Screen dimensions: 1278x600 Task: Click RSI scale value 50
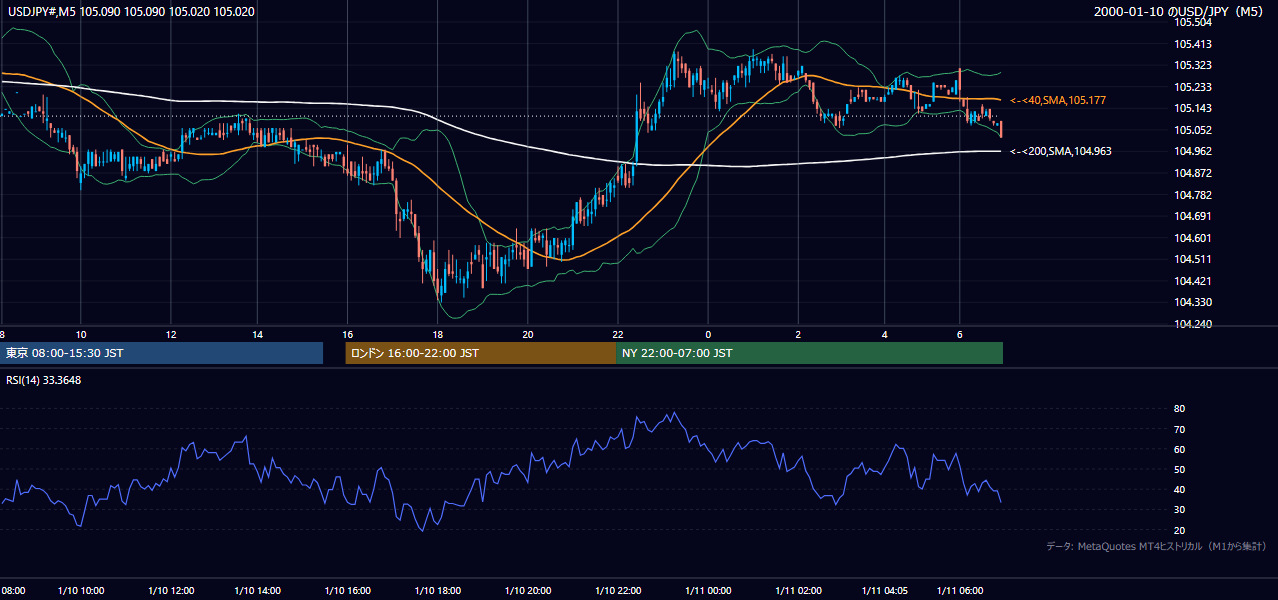coord(1180,469)
